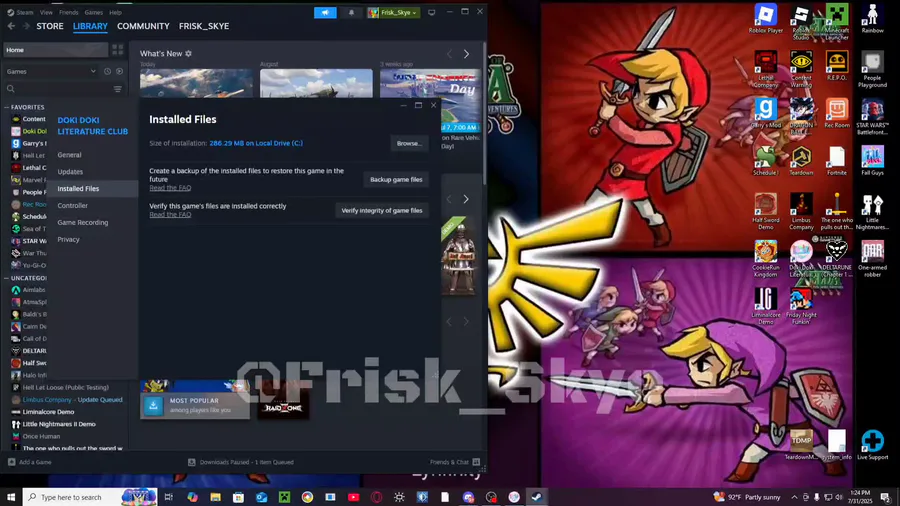Click Backup game files button
Image resolution: width=900 pixels, height=506 pixels.
(x=396, y=180)
